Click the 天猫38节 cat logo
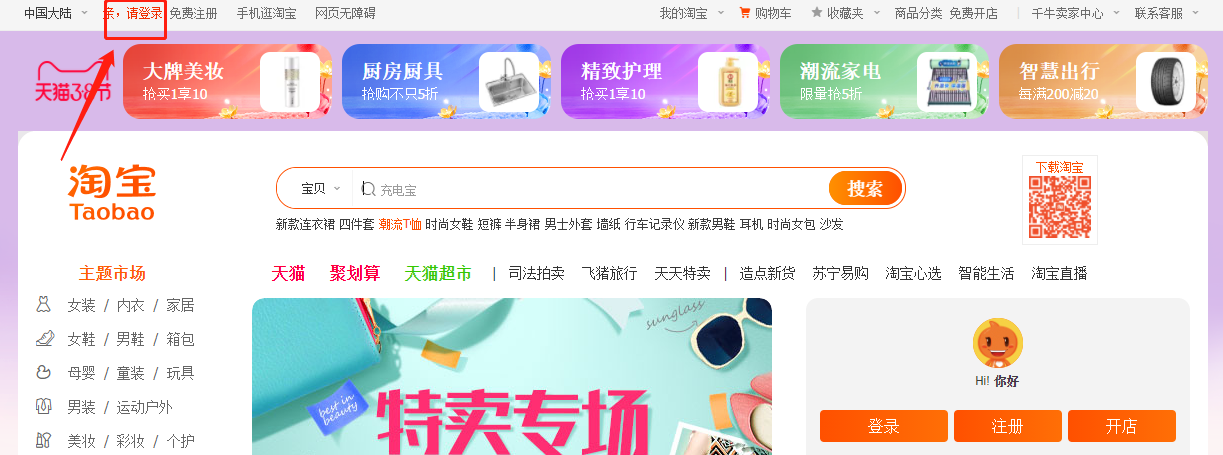1223x455 pixels. 72,82
